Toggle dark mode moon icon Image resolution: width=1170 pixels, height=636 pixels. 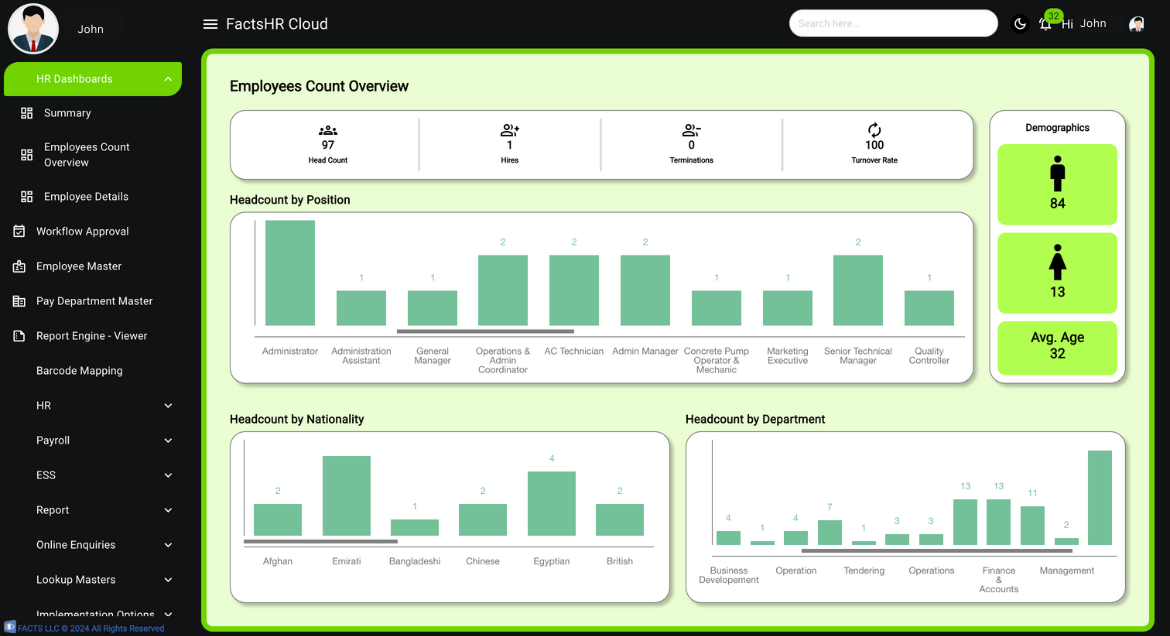coord(1019,24)
